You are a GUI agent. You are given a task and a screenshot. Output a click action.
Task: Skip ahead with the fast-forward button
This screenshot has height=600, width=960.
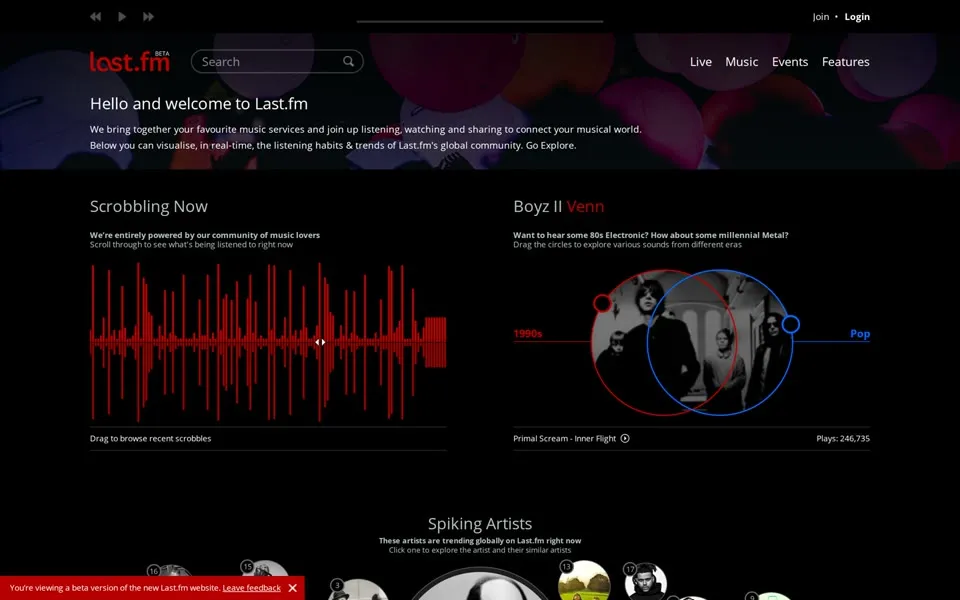148,17
